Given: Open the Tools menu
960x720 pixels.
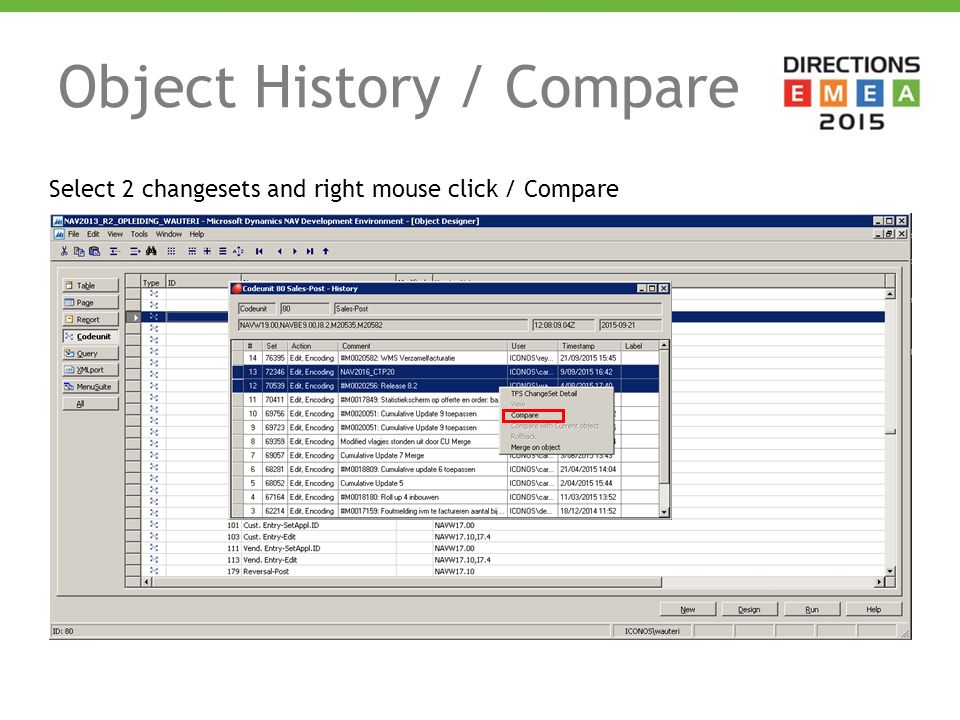Looking at the screenshot, I should [x=139, y=234].
